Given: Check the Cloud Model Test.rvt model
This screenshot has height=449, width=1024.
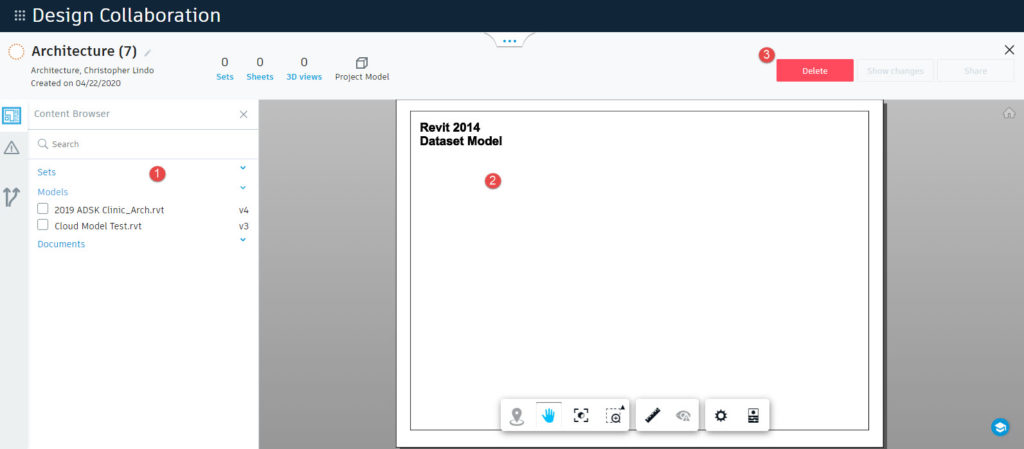Looking at the screenshot, I should coord(43,226).
